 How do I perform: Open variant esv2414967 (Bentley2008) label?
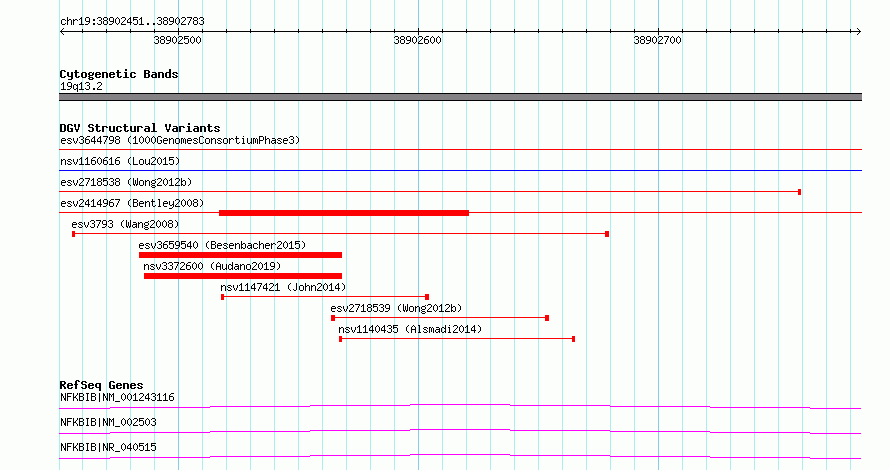(132, 203)
